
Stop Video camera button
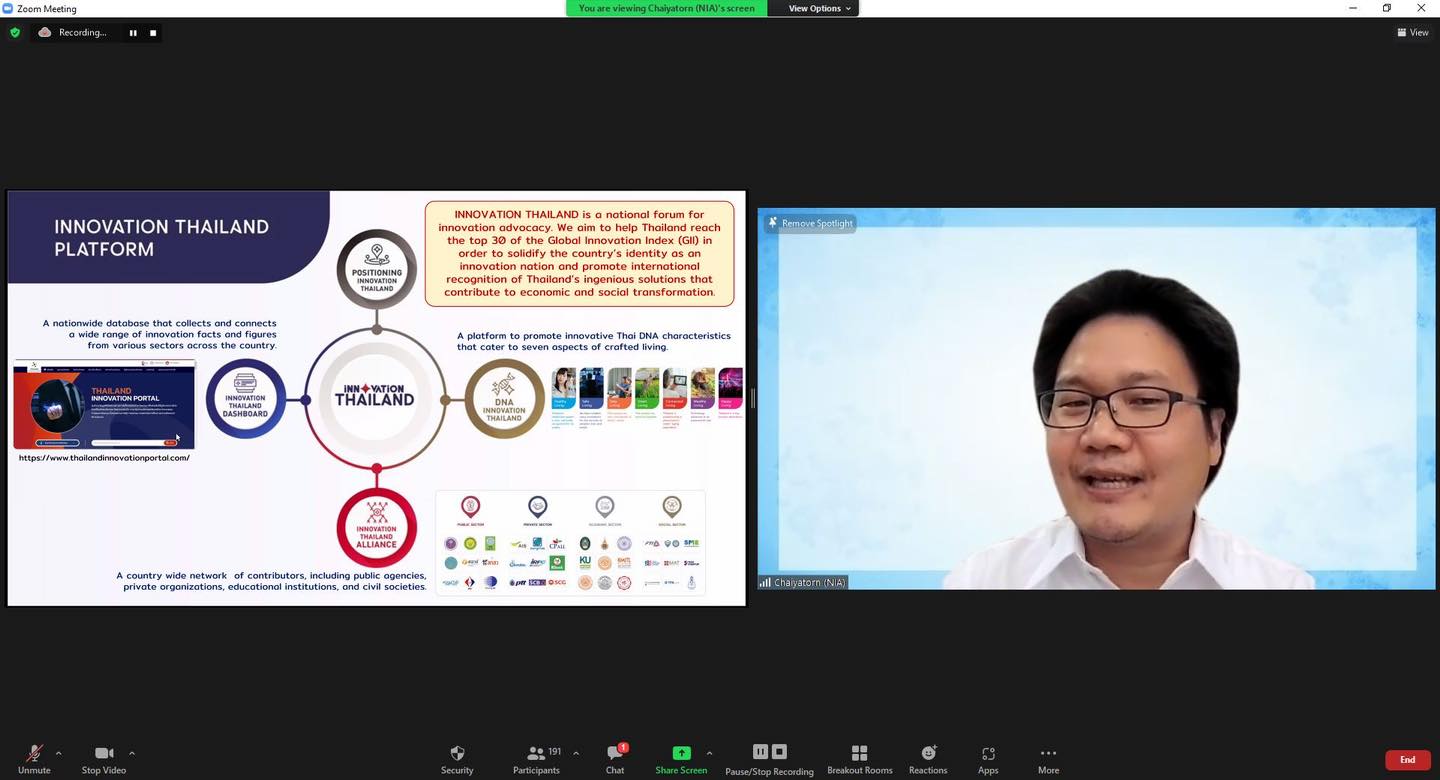coord(104,759)
